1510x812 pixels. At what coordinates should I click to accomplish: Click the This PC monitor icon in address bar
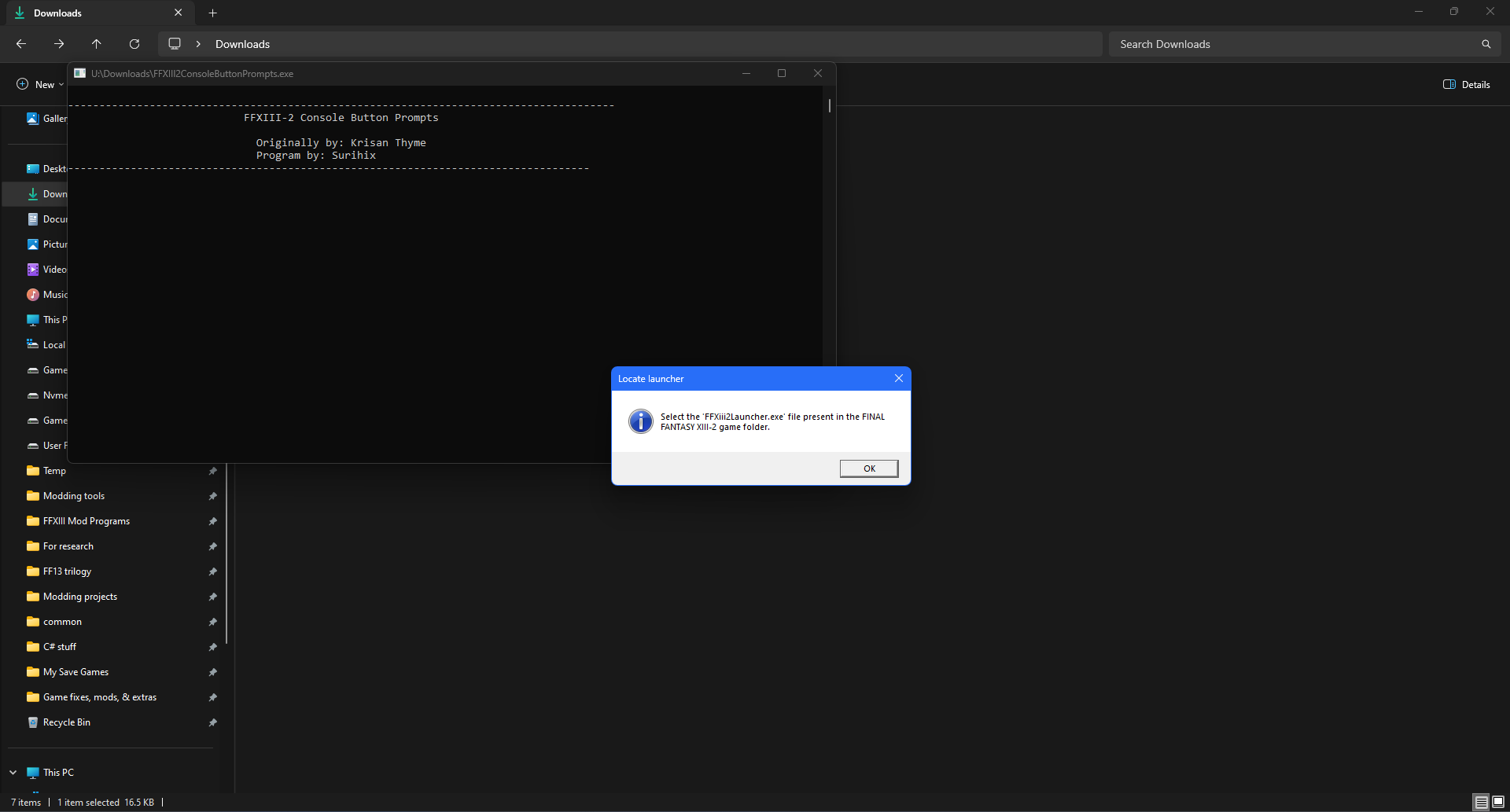pos(175,44)
